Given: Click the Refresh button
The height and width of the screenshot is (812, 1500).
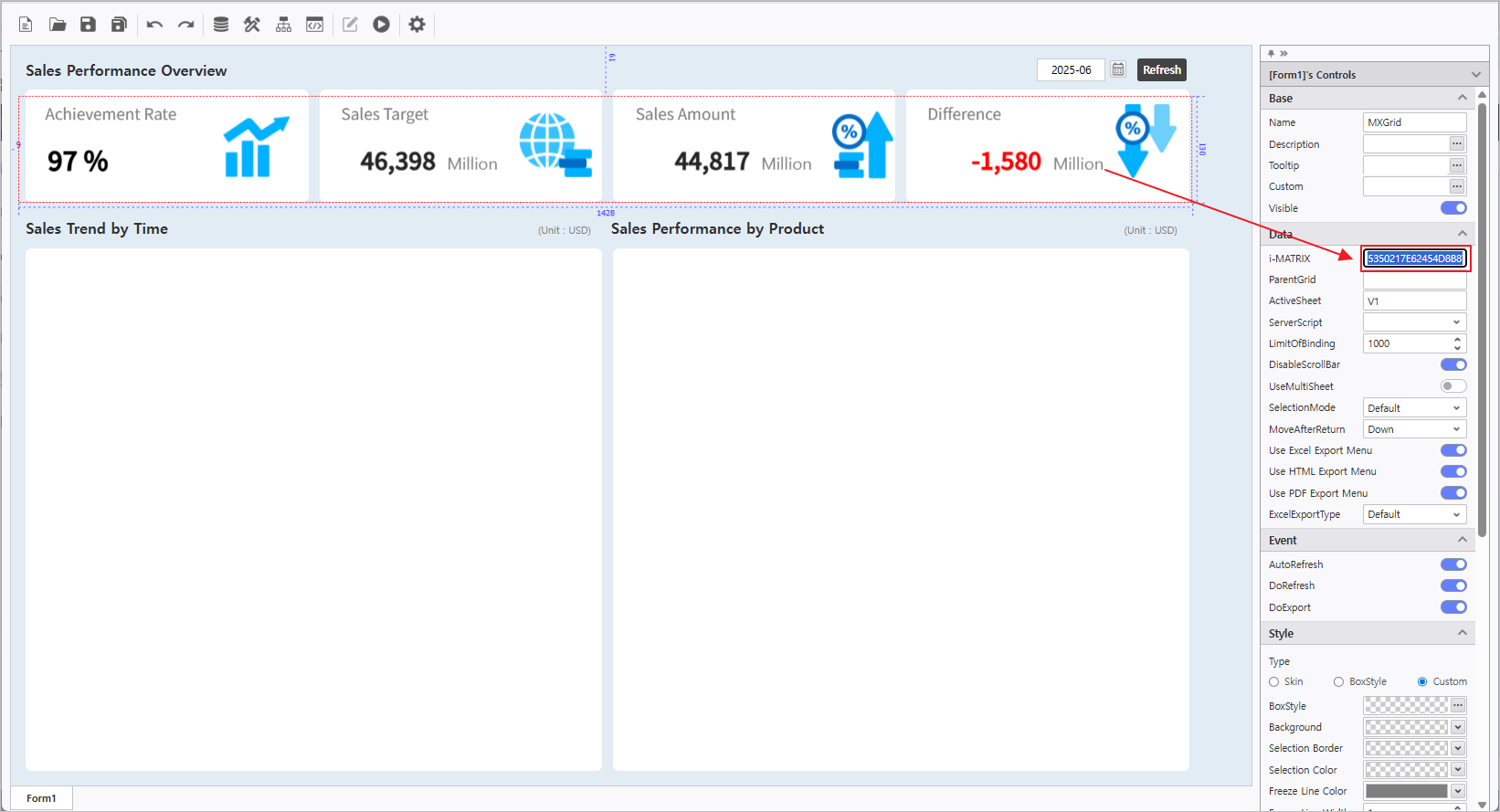Looking at the screenshot, I should point(1161,70).
